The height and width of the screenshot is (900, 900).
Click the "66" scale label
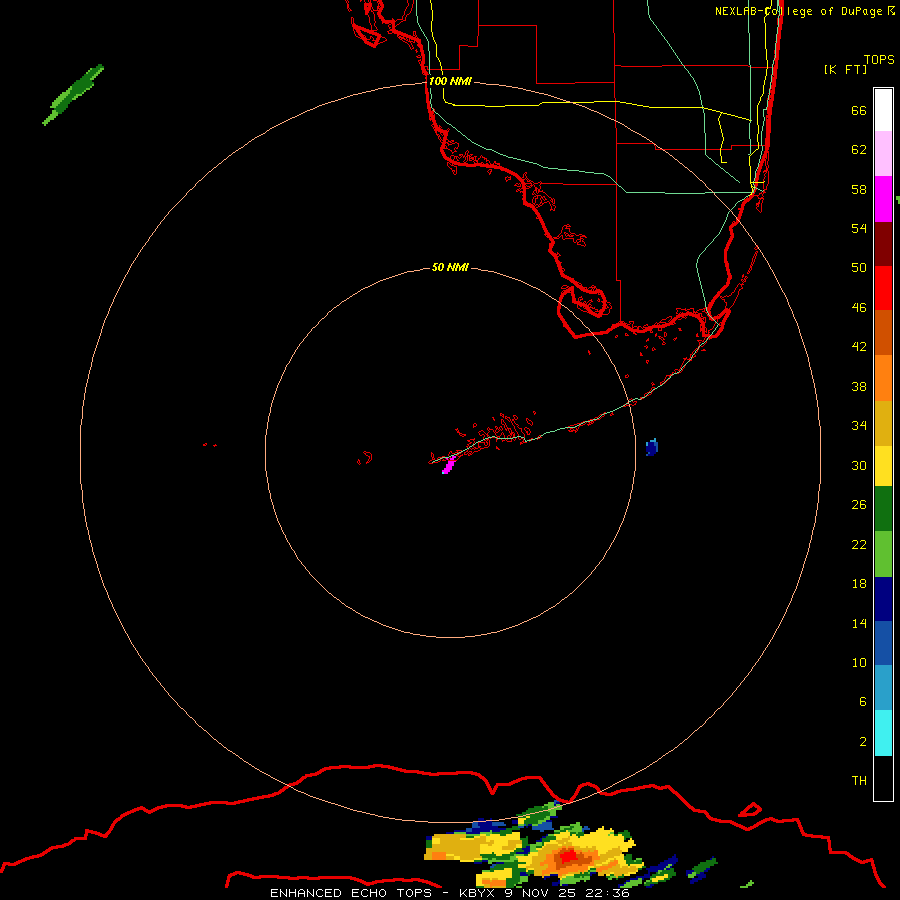(859, 110)
